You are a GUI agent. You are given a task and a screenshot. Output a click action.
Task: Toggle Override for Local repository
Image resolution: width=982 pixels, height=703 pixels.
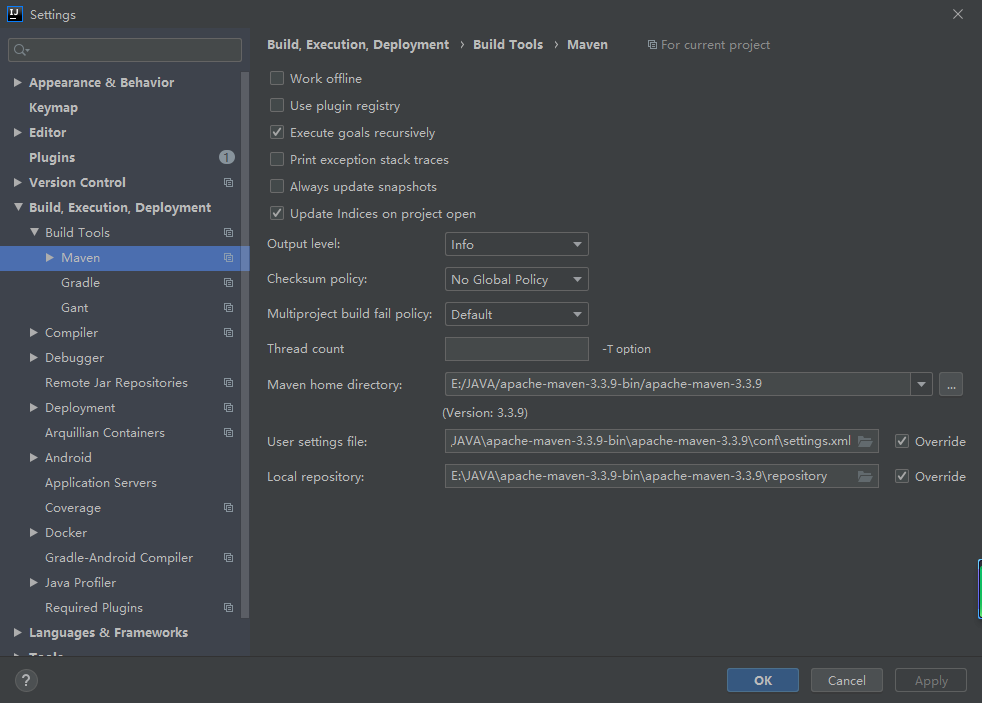(902, 476)
